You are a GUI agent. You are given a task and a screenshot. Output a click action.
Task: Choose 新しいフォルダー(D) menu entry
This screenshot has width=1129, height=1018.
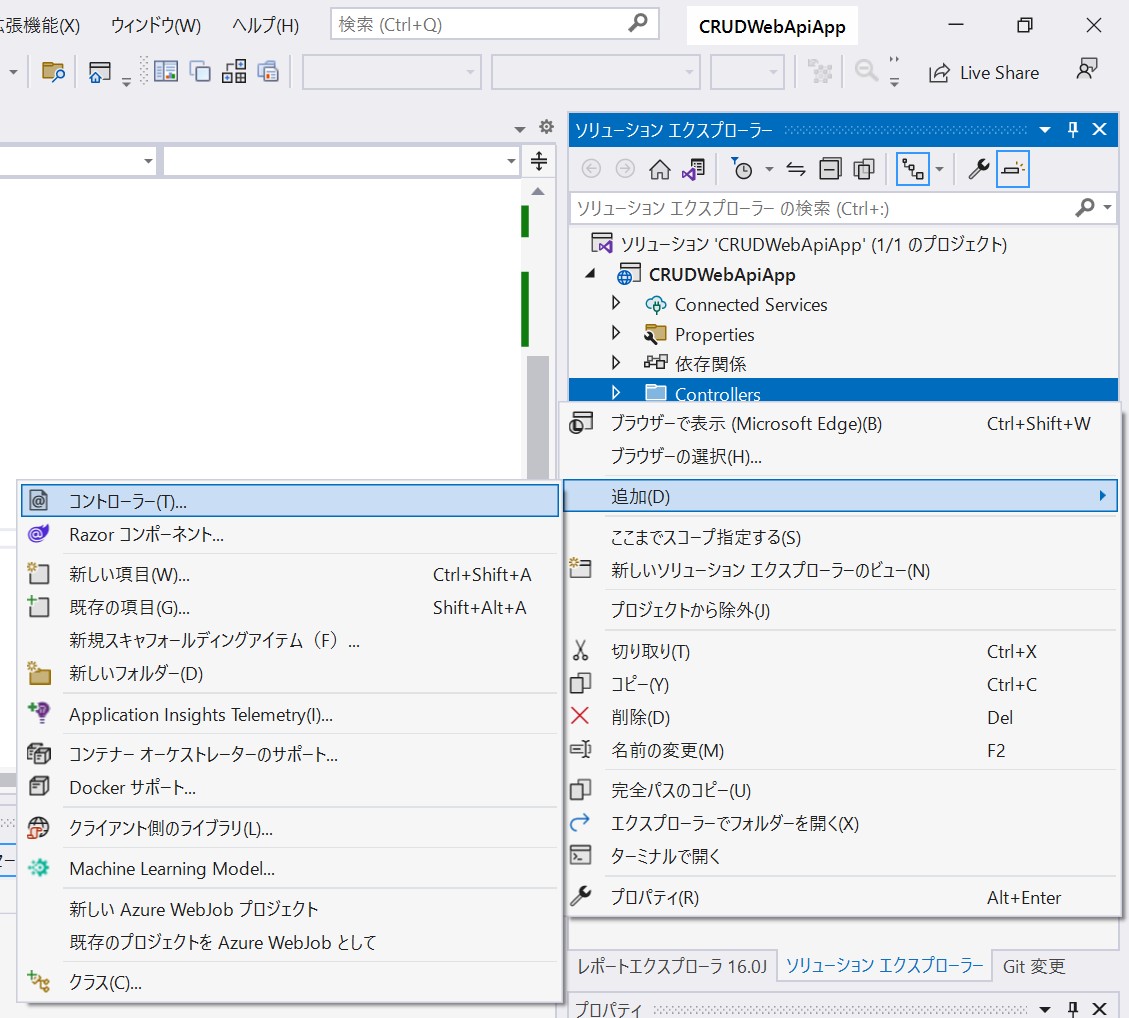[x=289, y=674]
